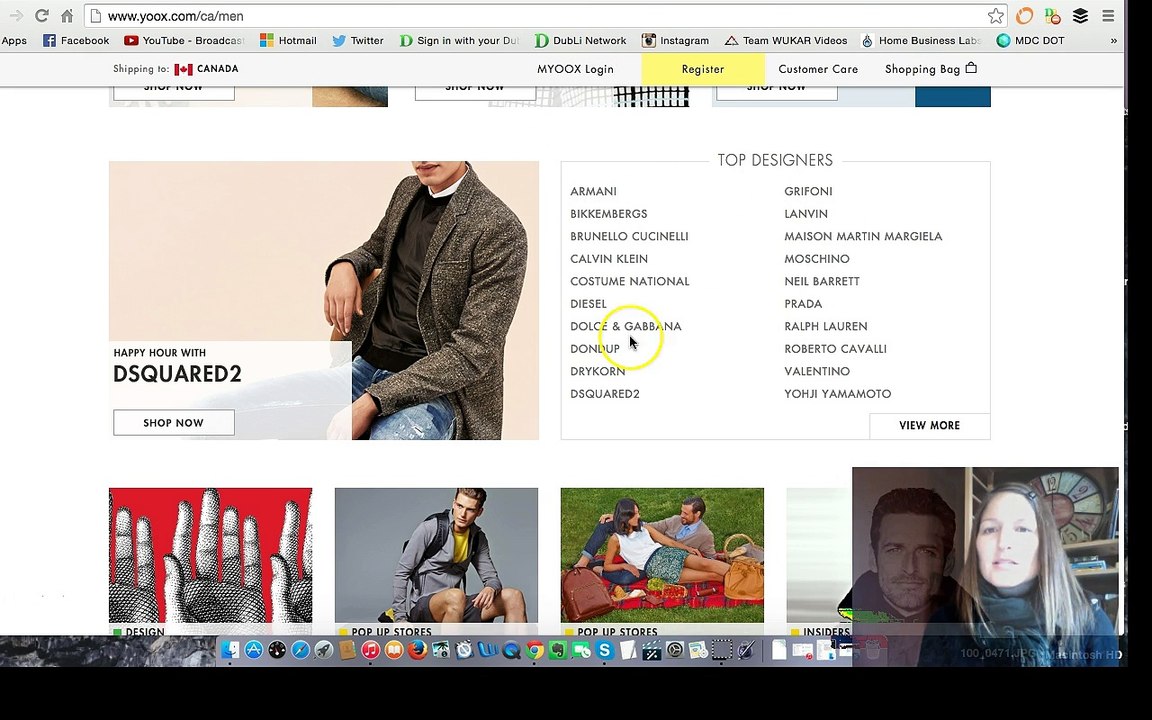Show hidden bookmarks with the double chevron
Screen dimensions: 1152x720
click(x=1114, y=40)
